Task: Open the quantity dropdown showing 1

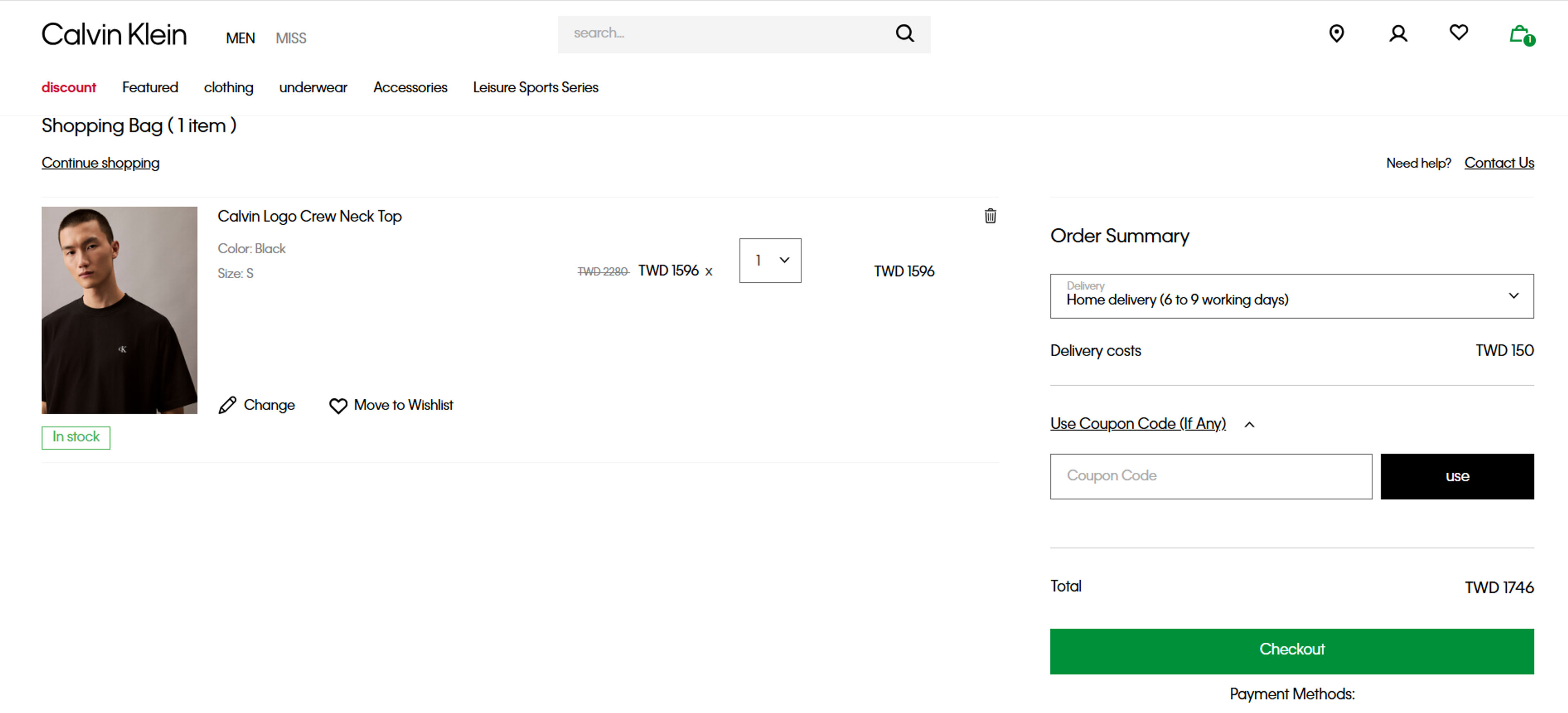Action: click(x=770, y=261)
